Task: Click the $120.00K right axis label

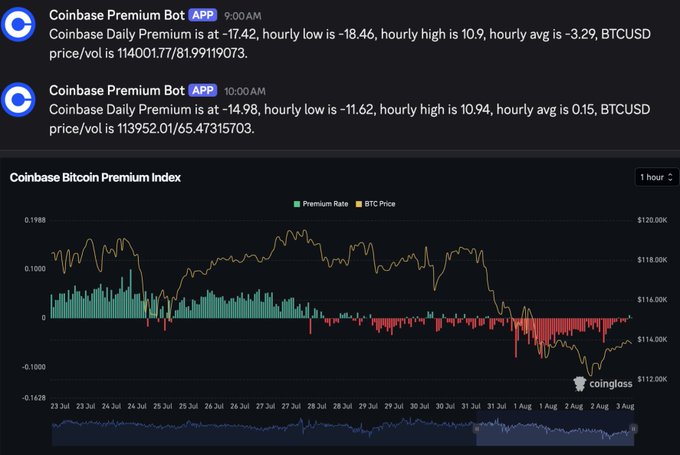Action: click(x=652, y=220)
